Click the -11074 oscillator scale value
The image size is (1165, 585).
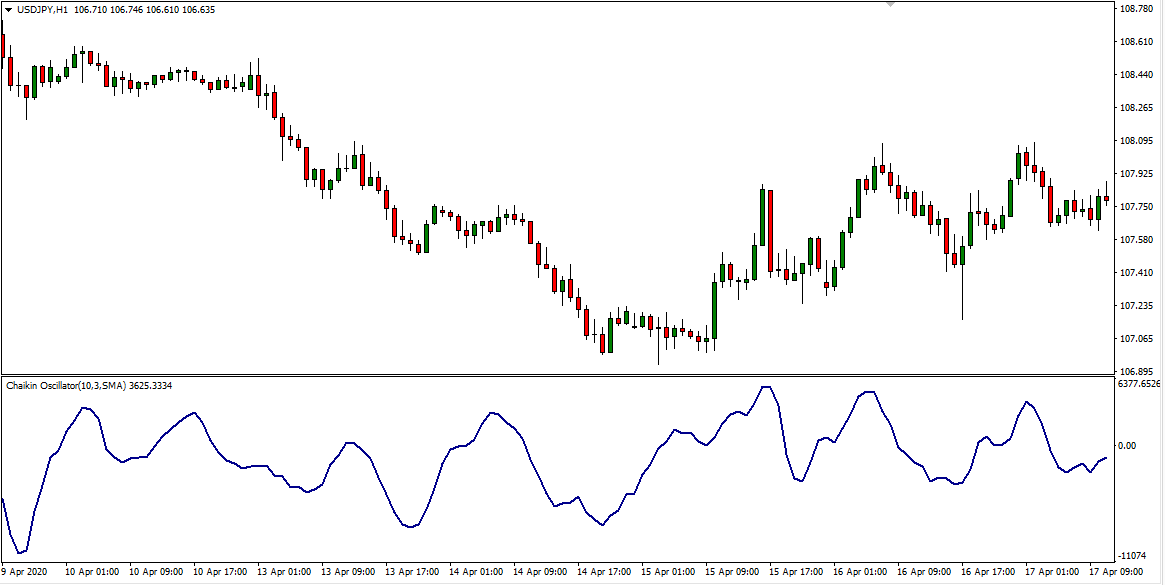click(1132, 556)
